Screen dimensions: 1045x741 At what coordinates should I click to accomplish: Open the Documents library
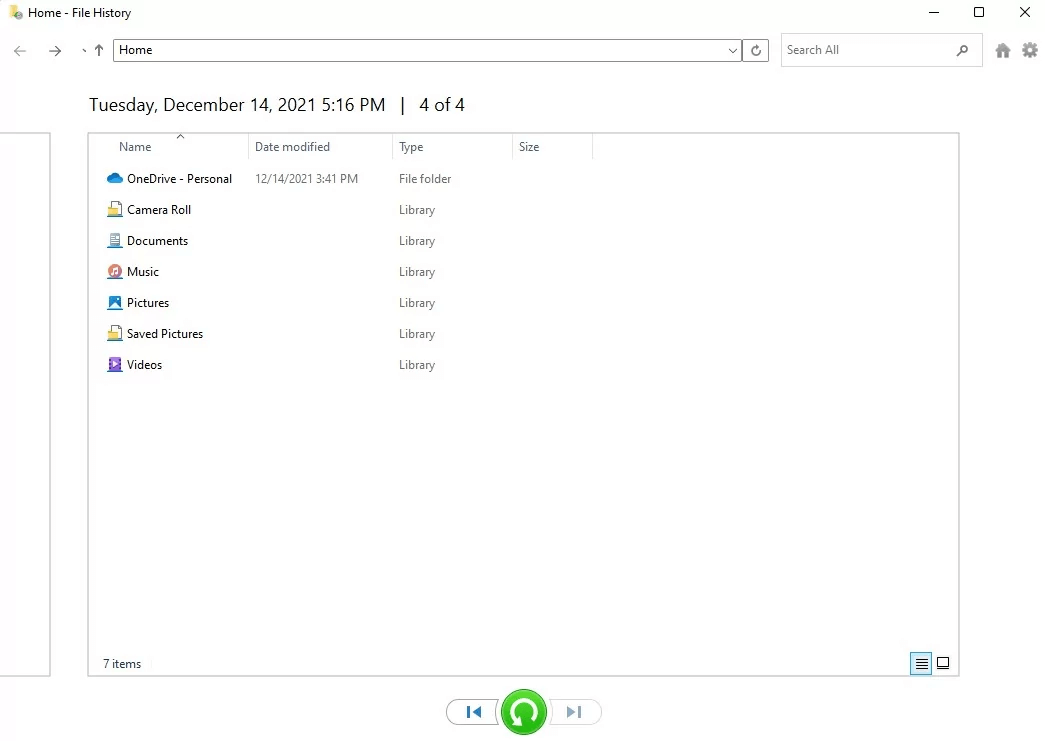tap(157, 240)
